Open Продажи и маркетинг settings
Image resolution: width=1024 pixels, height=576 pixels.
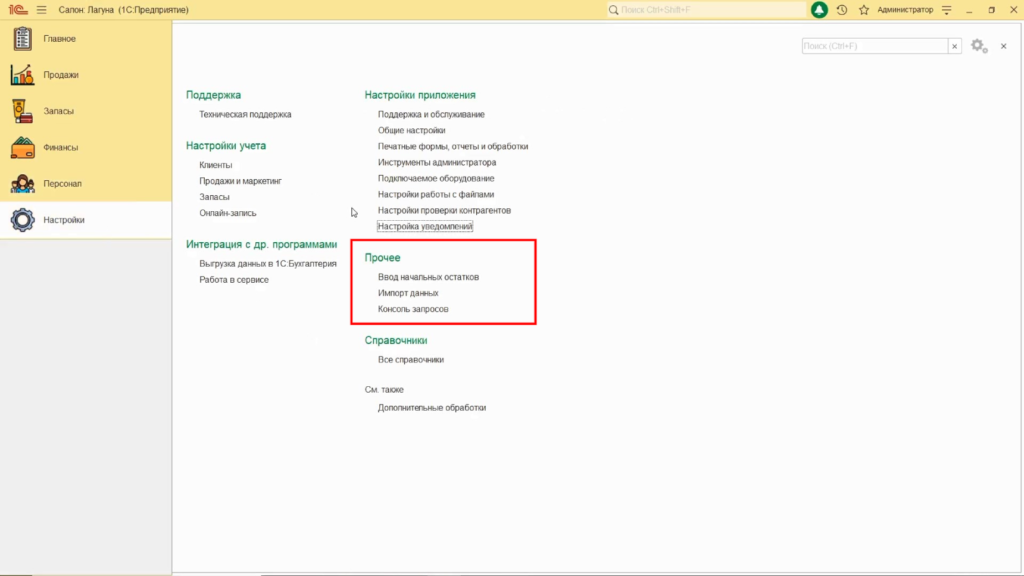(x=240, y=181)
